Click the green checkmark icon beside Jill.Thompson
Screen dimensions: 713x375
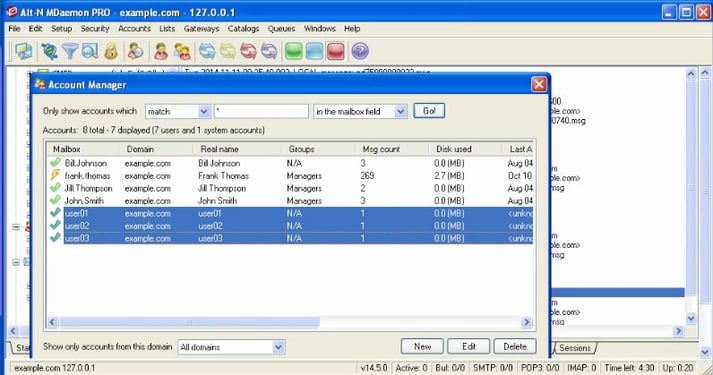55,187
